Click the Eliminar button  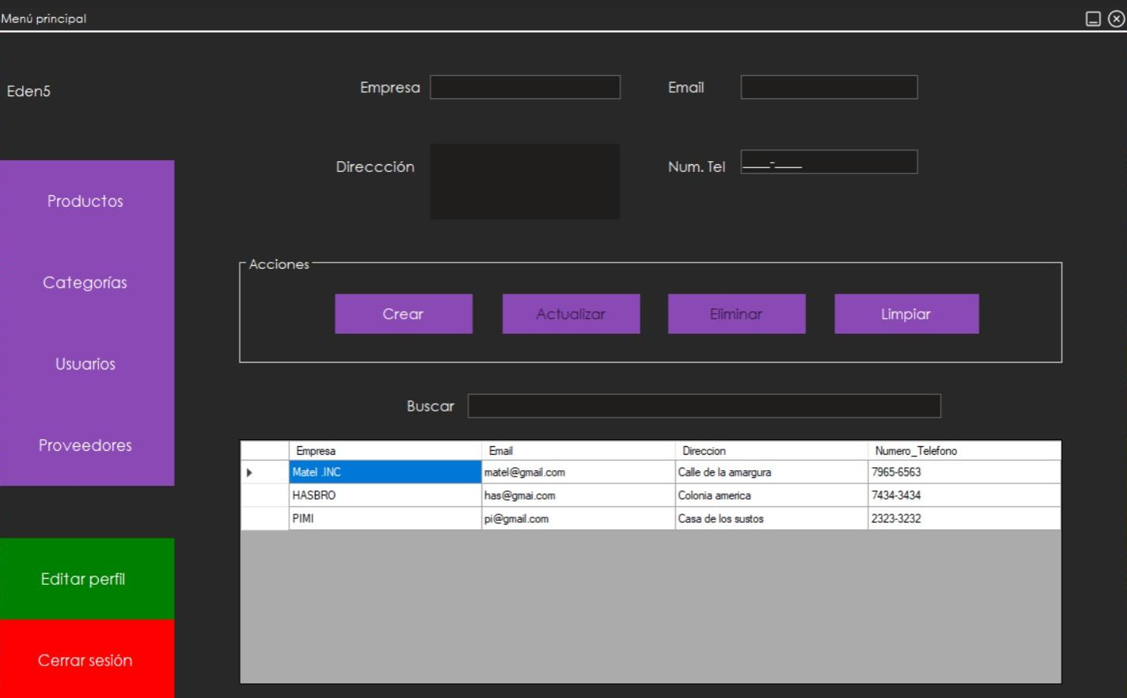pyautogui.click(x=736, y=314)
